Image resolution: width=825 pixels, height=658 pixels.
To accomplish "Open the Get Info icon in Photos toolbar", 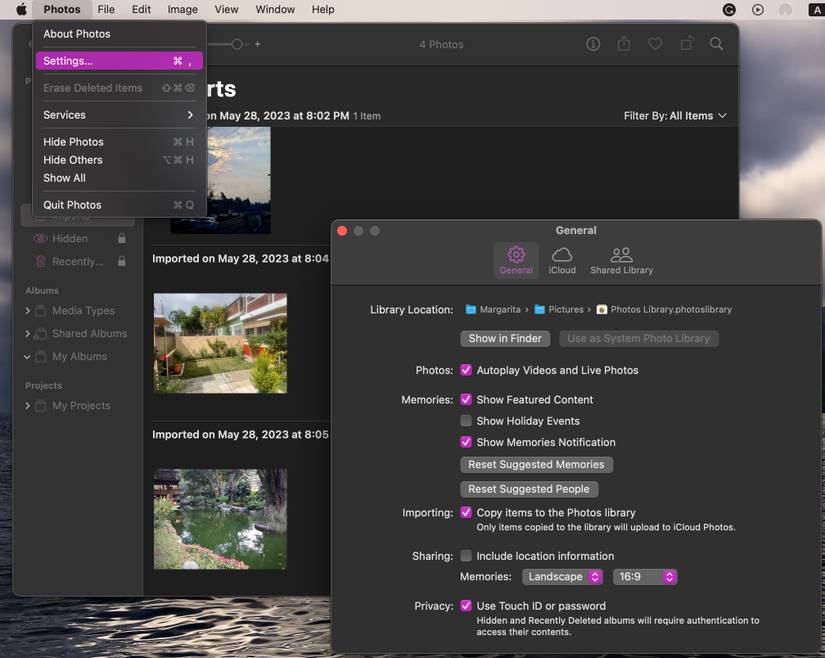I will pos(593,44).
